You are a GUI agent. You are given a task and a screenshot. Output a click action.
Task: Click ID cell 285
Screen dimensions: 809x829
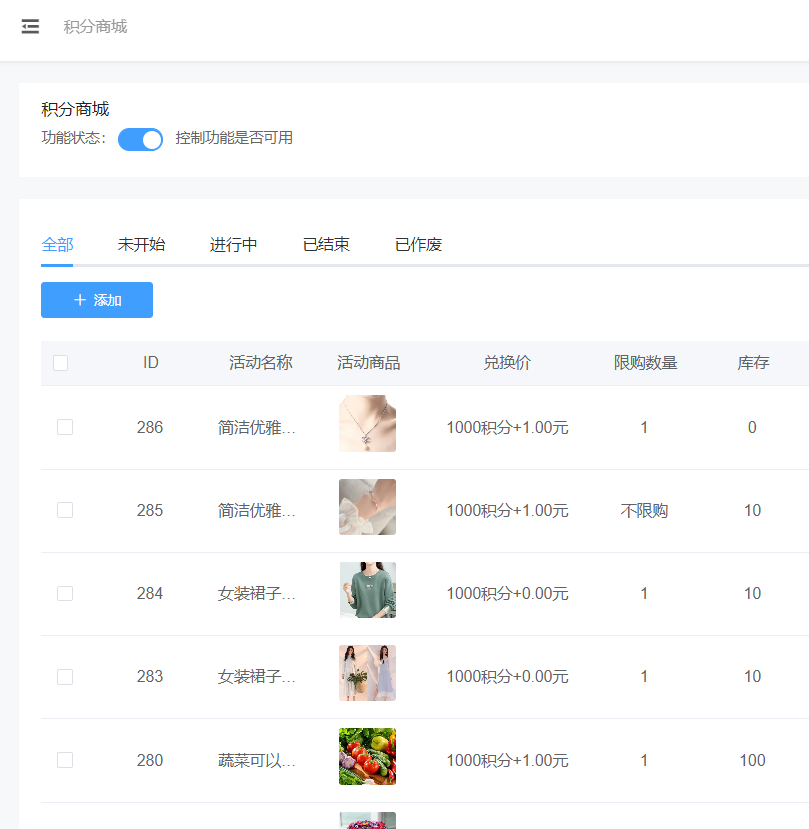pos(150,510)
